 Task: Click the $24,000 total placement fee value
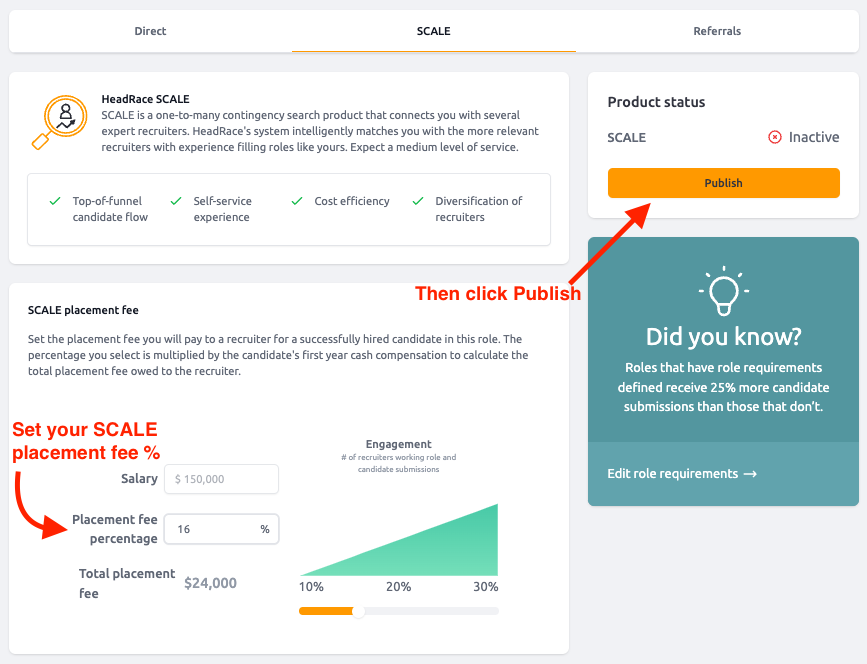coord(210,583)
